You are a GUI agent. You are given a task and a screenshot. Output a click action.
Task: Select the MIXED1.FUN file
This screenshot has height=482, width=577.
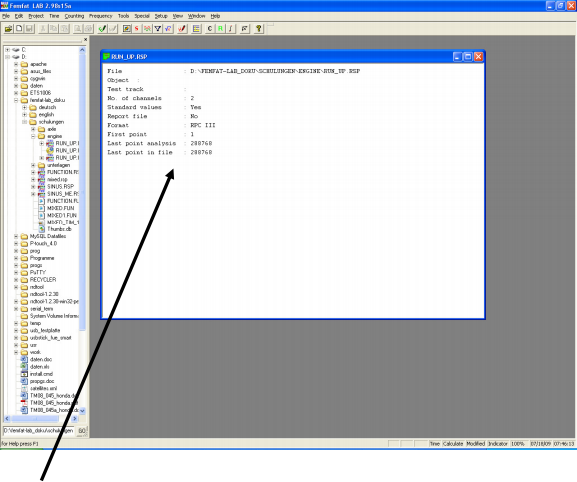point(62,215)
